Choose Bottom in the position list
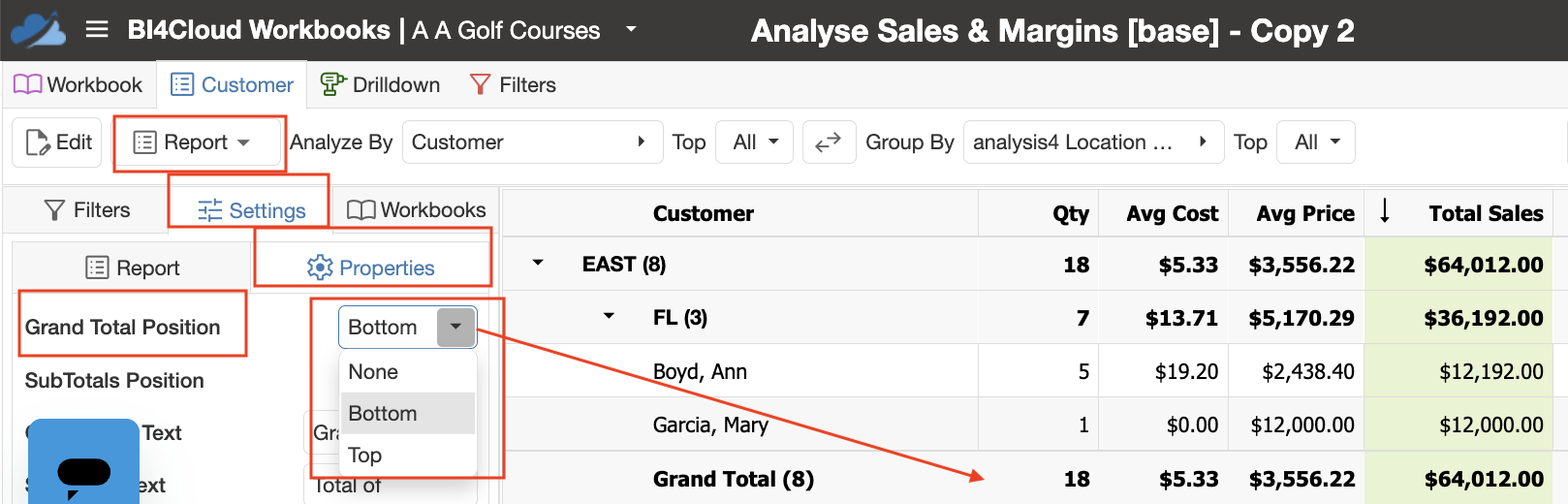This screenshot has width=1568, height=504. pos(407,414)
